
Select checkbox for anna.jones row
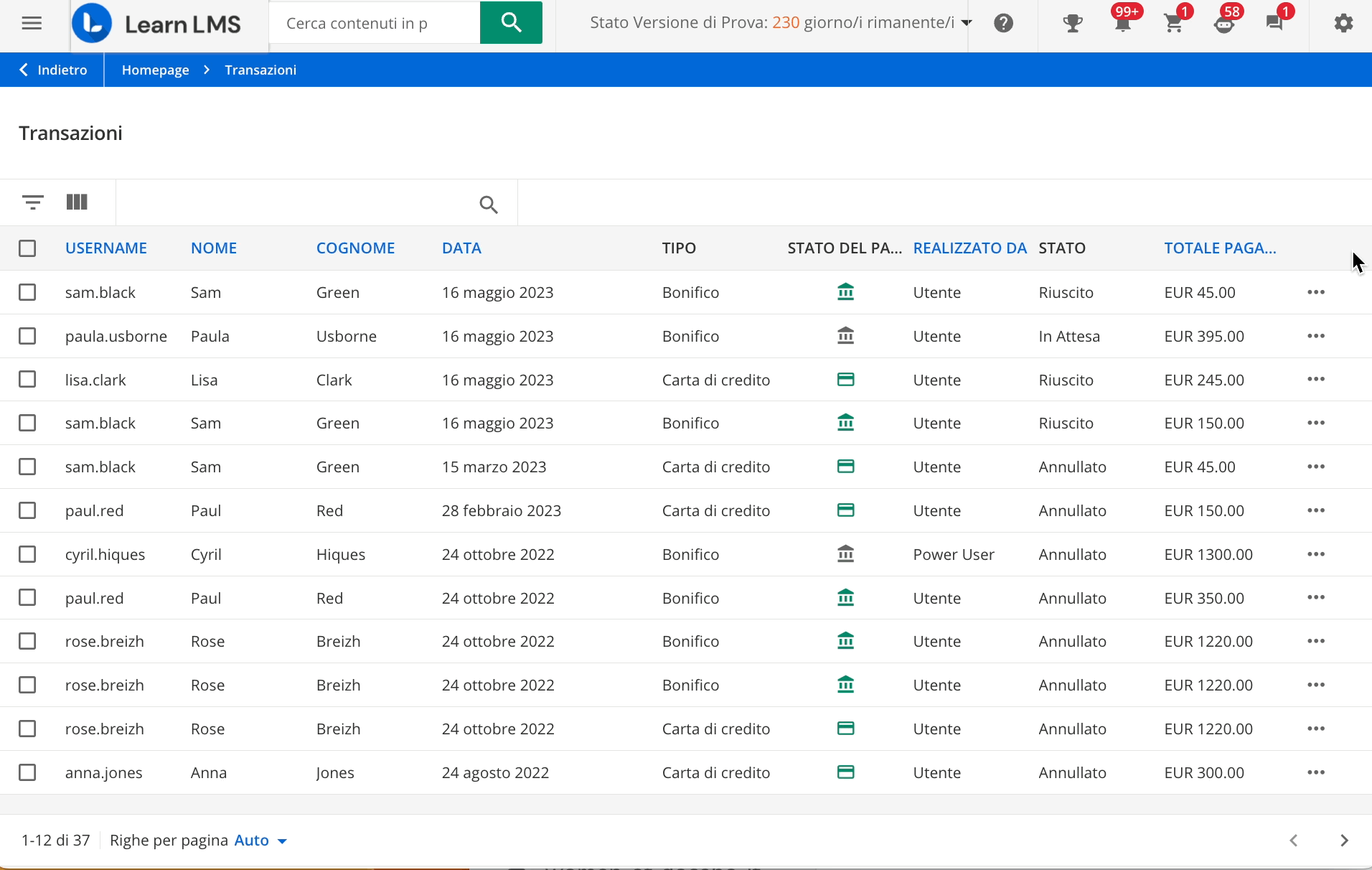[27, 772]
